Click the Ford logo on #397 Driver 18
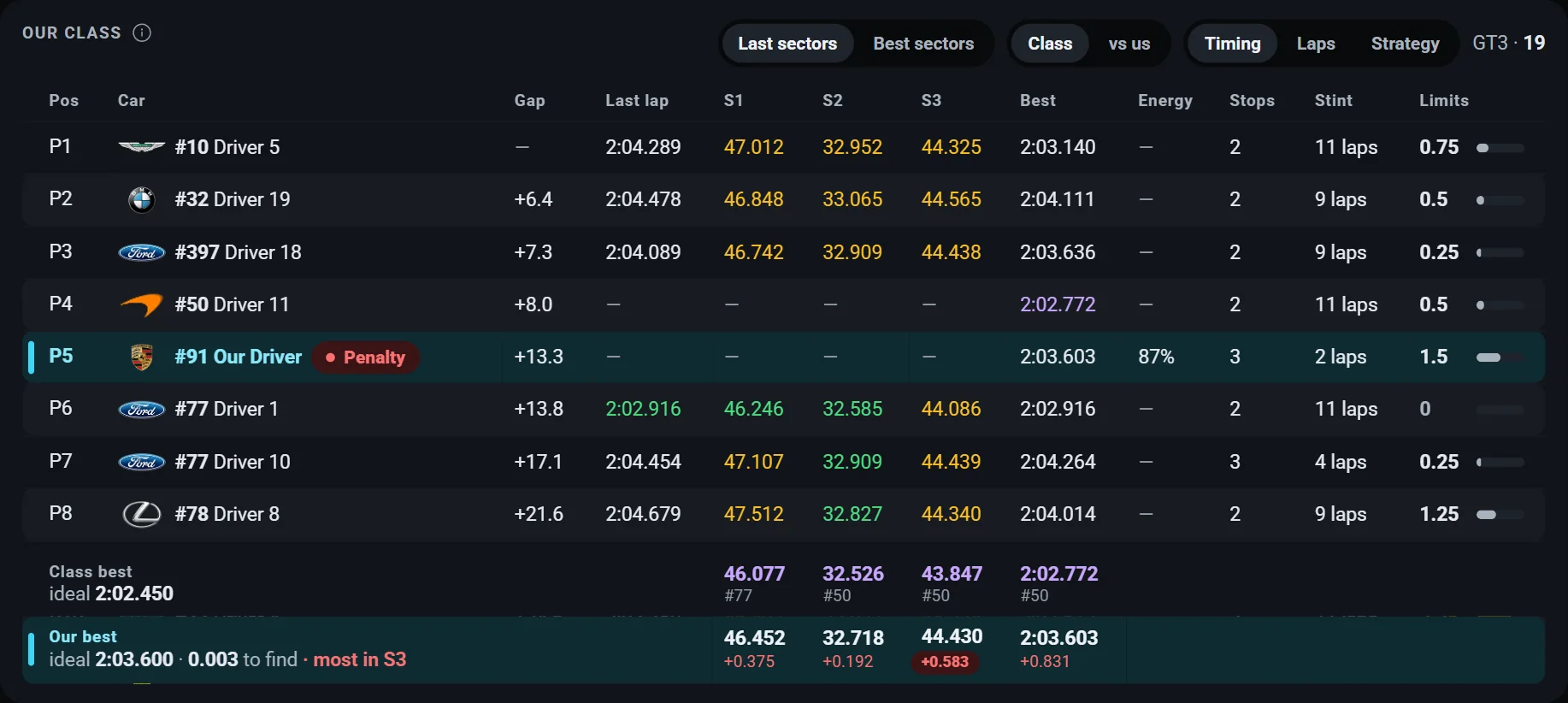 click(x=141, y=252)
